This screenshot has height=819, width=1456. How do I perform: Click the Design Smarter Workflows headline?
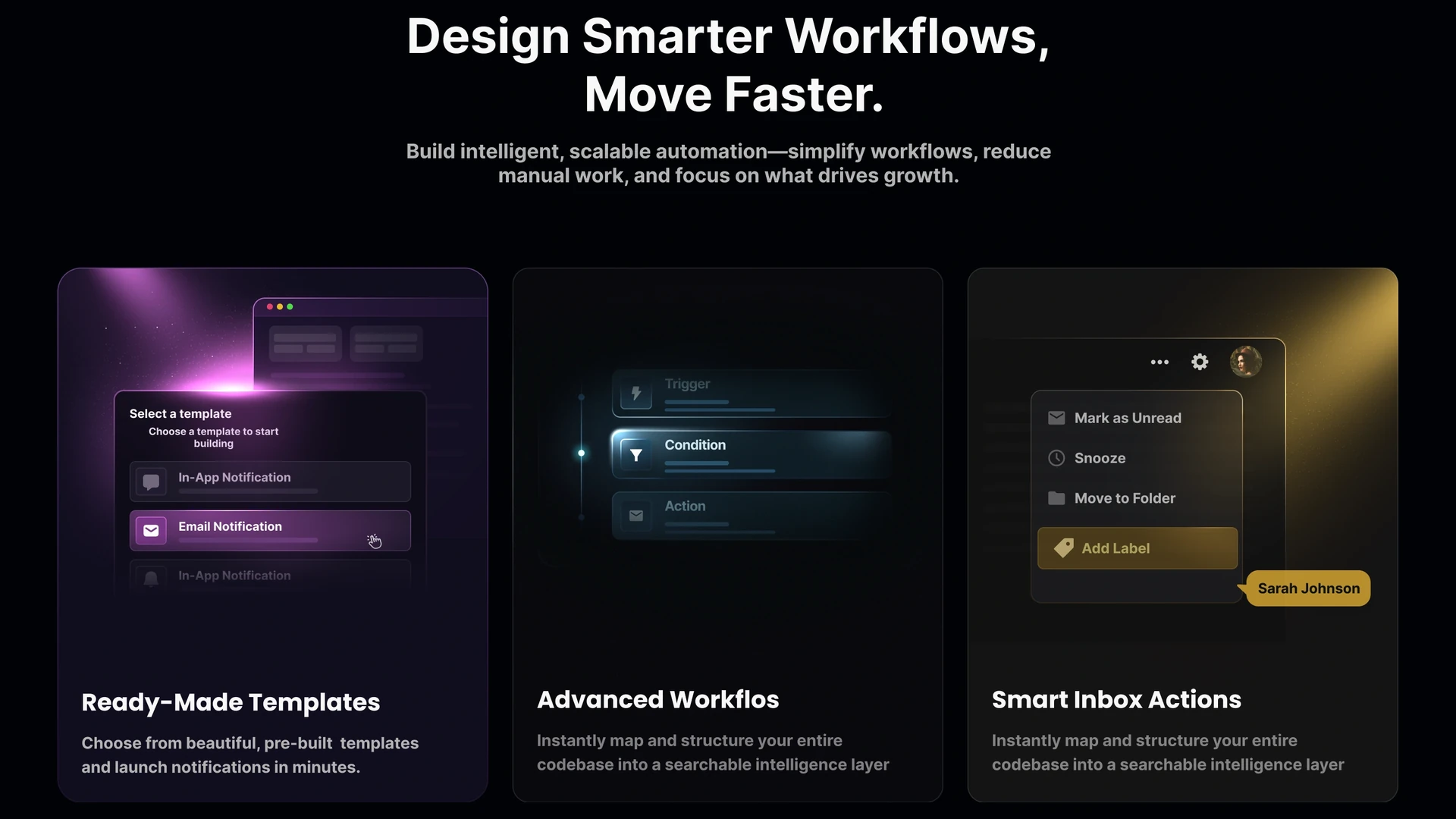click(x=728, y=65)
